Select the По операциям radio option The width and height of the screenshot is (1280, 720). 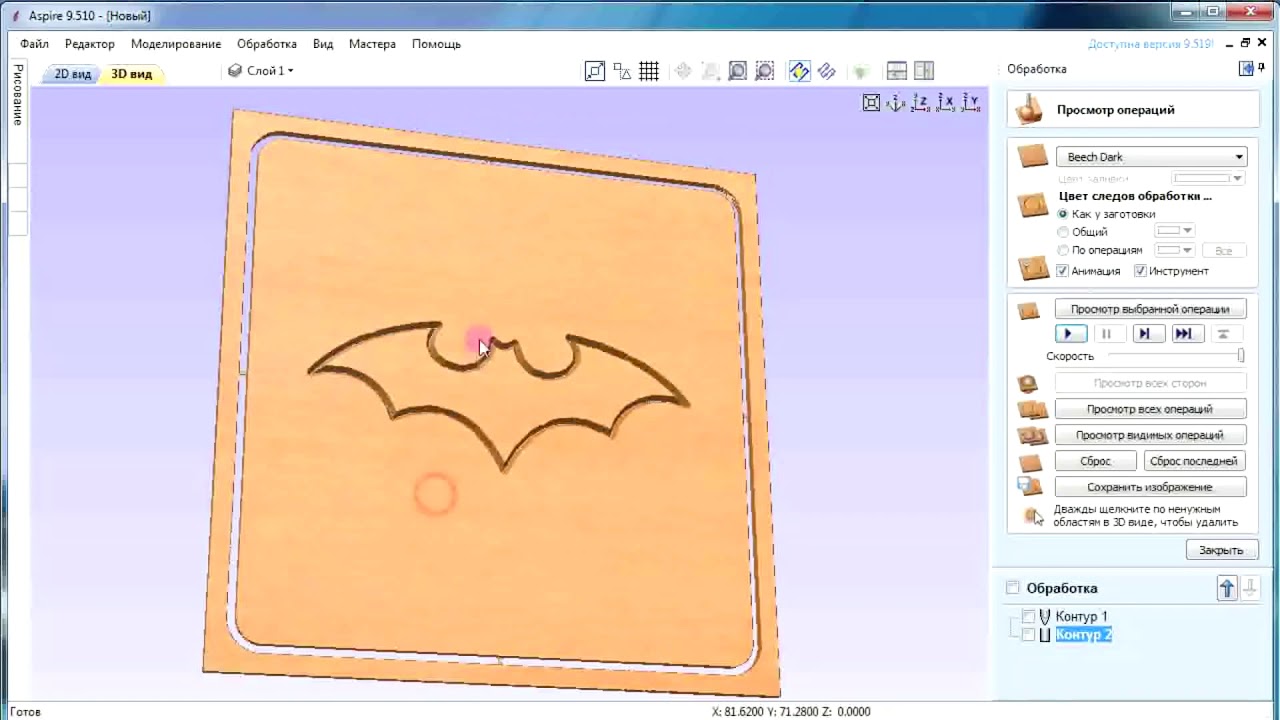pyautogui.click(x=1063, y=250)
